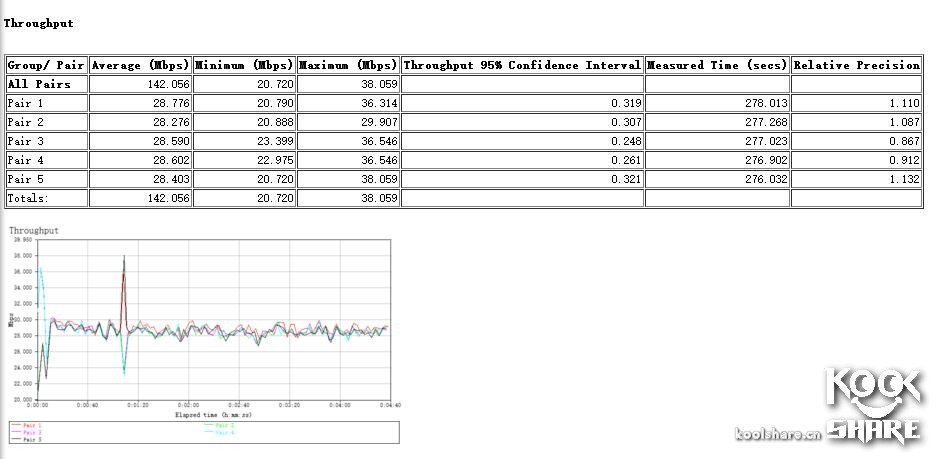Select All Pairs minimum value 20.720
The image size is (937, 459).
point(275,84)
